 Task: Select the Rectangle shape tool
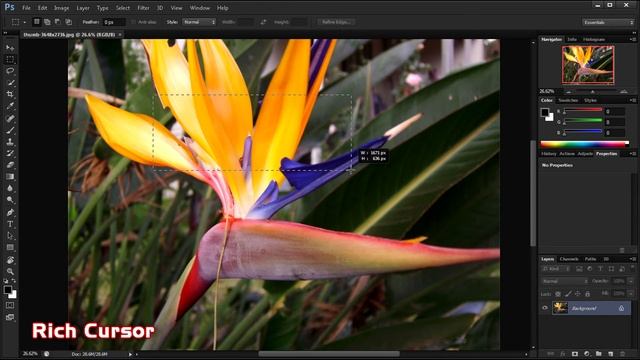click(x=10, y=247)
